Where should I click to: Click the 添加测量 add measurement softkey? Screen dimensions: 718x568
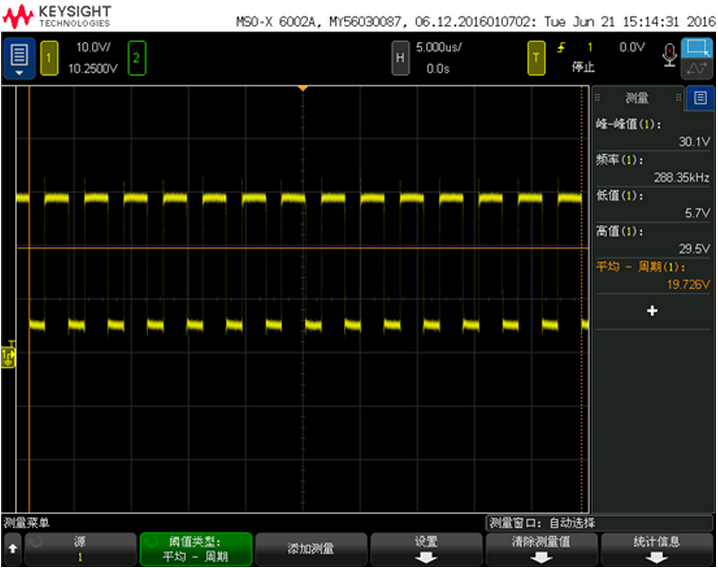pyautogui.click(x=311, y=549)
